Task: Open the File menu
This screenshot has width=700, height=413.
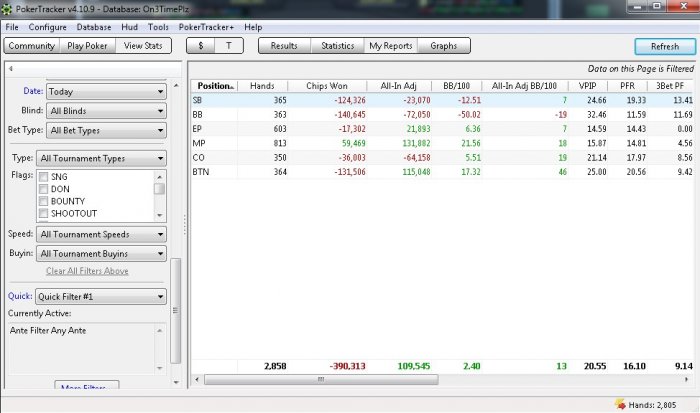Action: pyautogui.click(x=12, y=27)
